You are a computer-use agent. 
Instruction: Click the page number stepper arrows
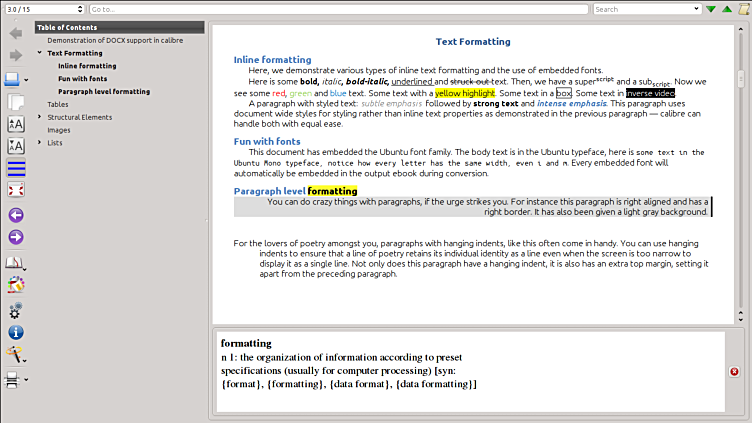pos(80,9)
